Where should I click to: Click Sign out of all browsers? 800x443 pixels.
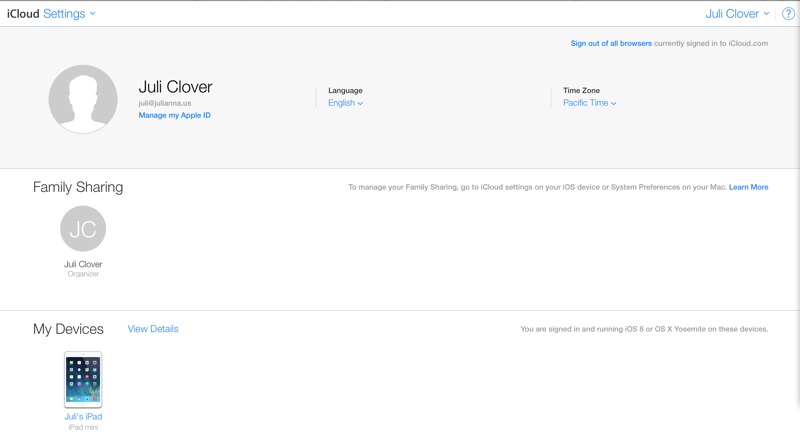click(x=611, y=43)
